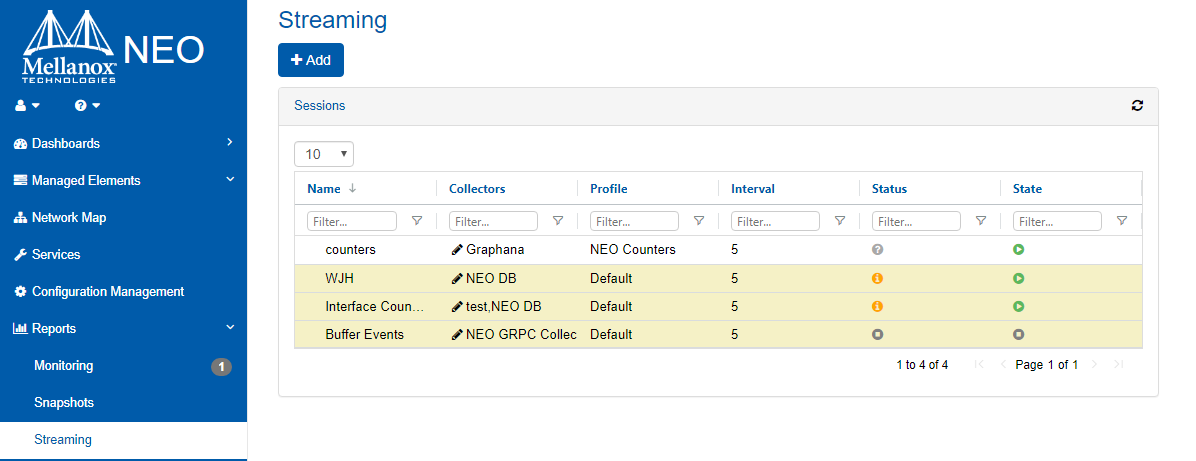The width and height of the screenshot is (1196, 461).
Task: Click the question-mark status icon for counters
Action: tap(878, 250)
